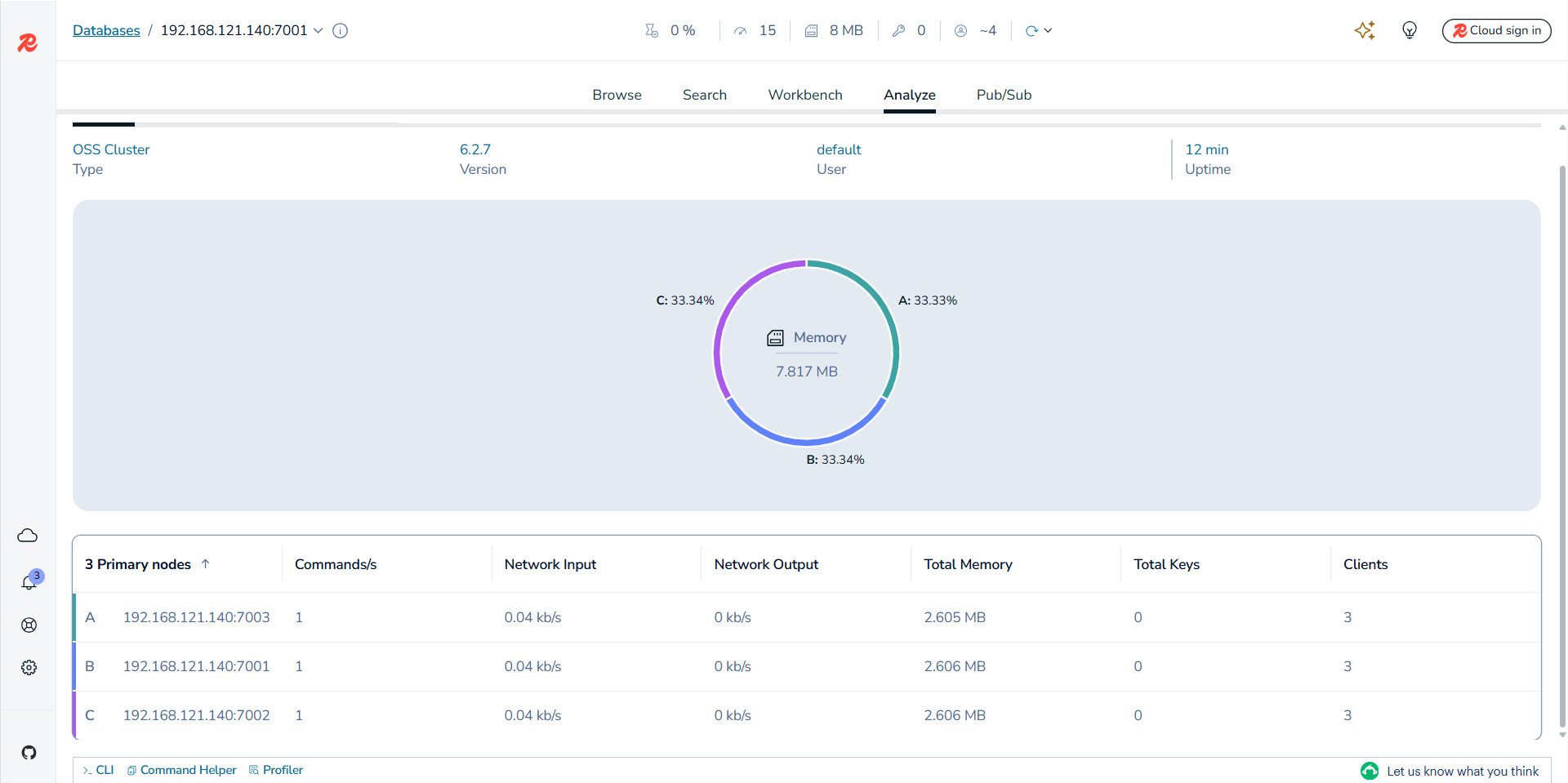Click the OSS Cluster type value

point(111,149)
